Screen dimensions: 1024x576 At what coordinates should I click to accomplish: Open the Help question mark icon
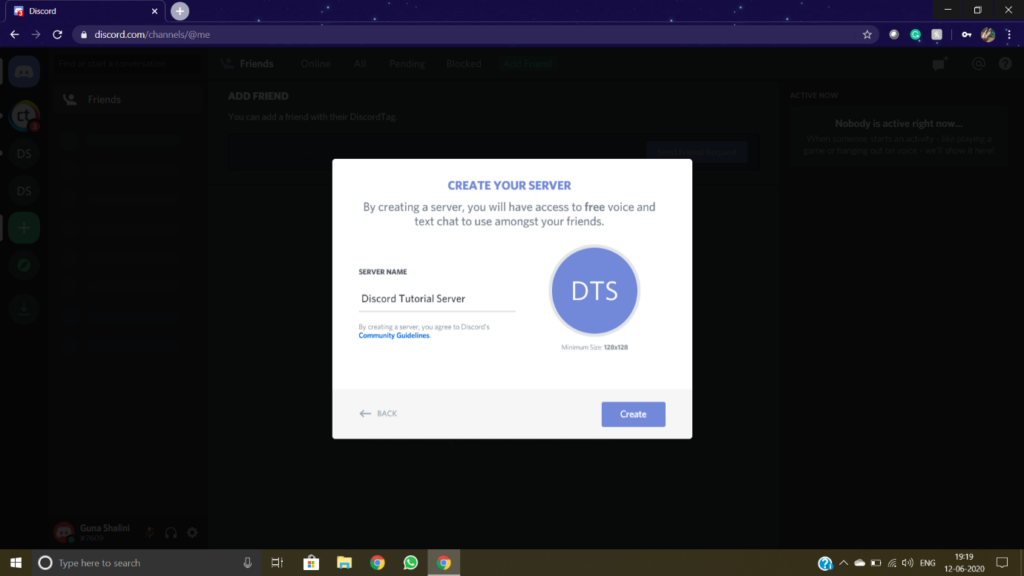click(1005, 63)
